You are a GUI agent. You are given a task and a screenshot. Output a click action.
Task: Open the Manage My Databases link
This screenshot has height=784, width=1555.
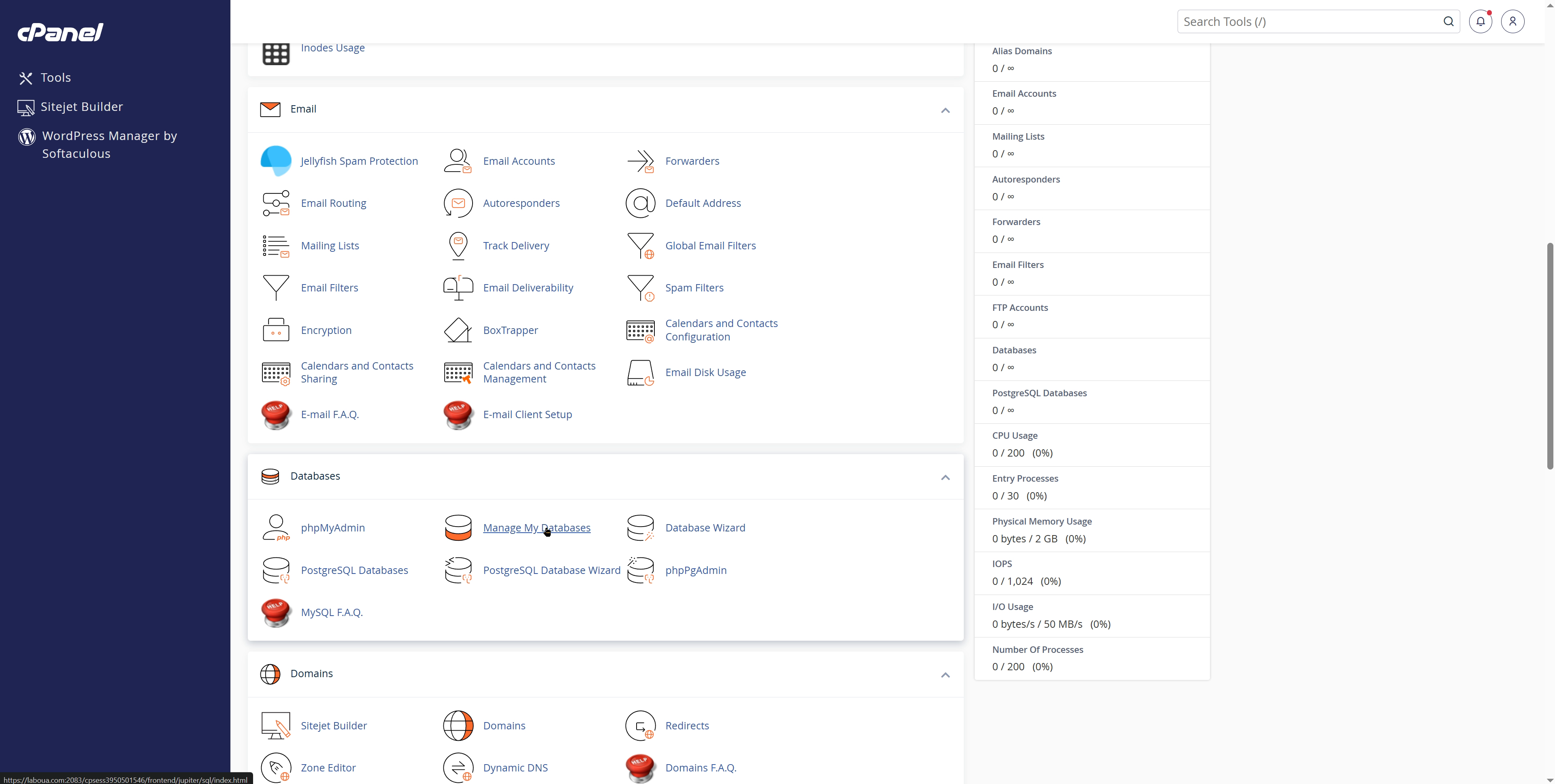[x=537, y=527]
